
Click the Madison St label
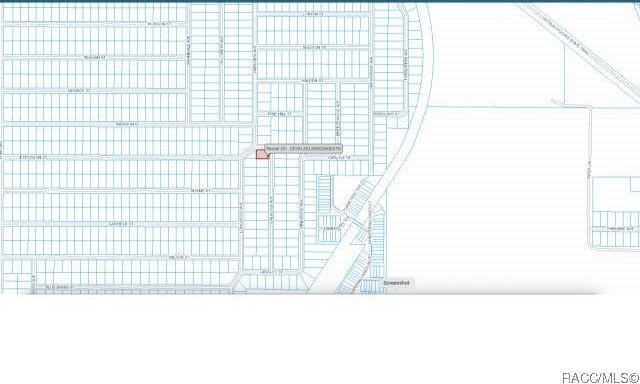tap(128, 124)
